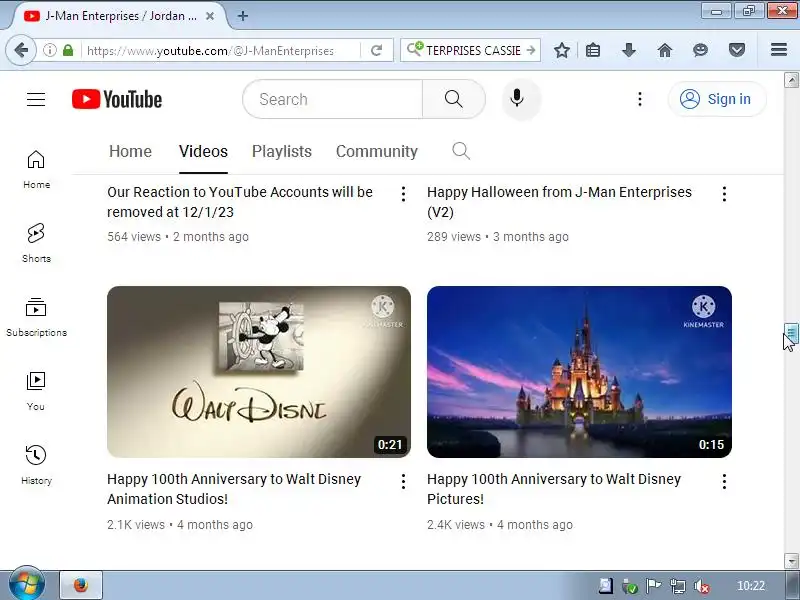Open 'Happy Halloween from J-Man Enterprises' title
The height and width of the screenshot is (600, 800).
click(x=559, y=202)
